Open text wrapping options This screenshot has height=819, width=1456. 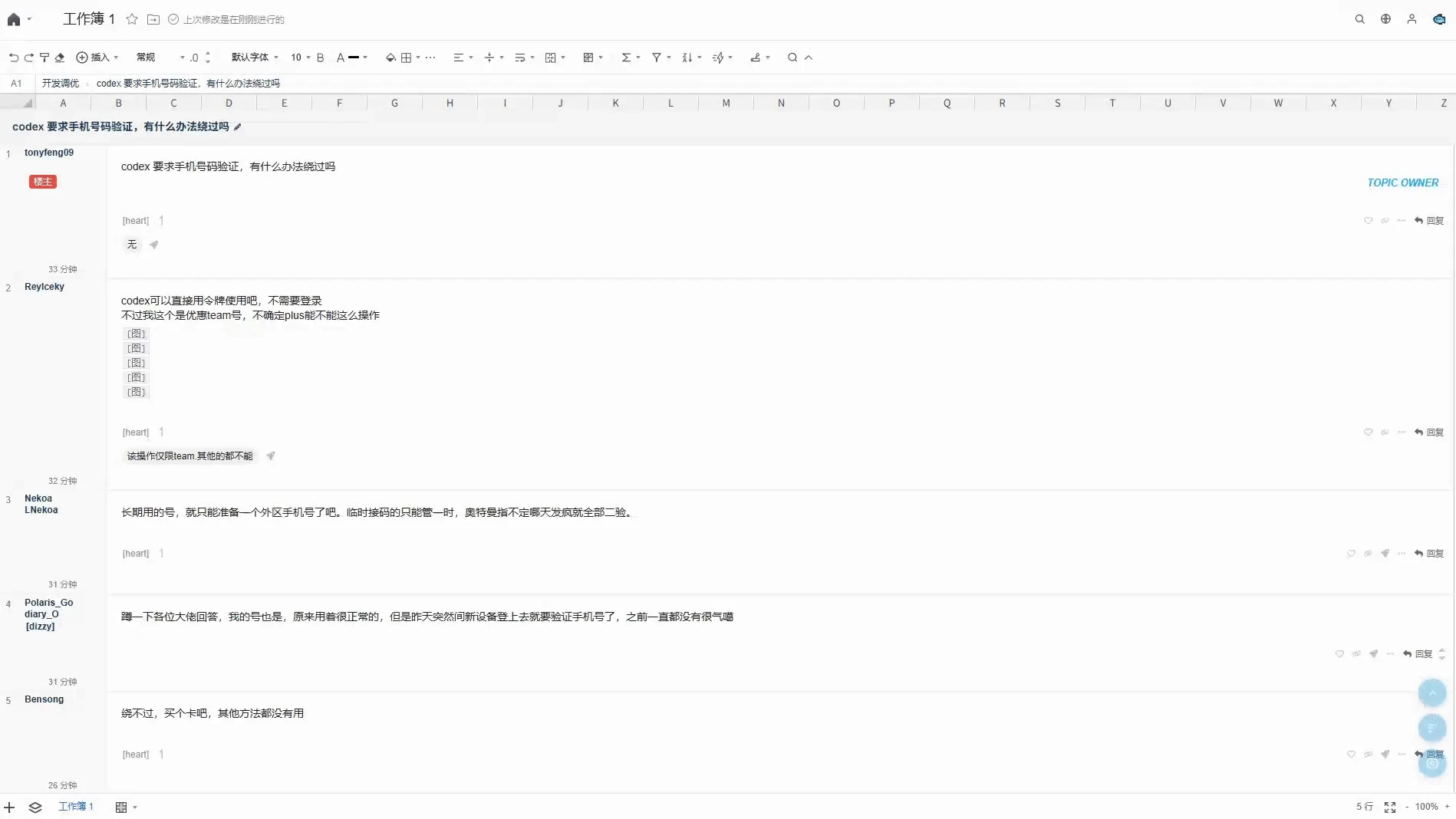click(x=525, y=58)
